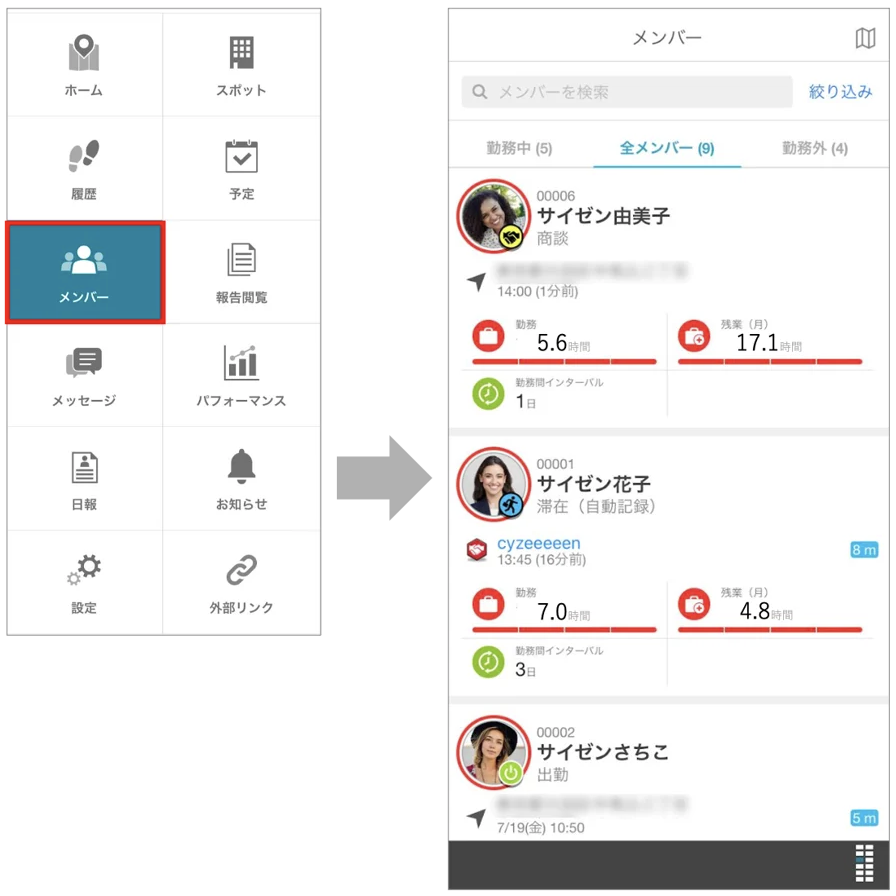
Task: Click the search magnifier icon
Action: [480, 91]
